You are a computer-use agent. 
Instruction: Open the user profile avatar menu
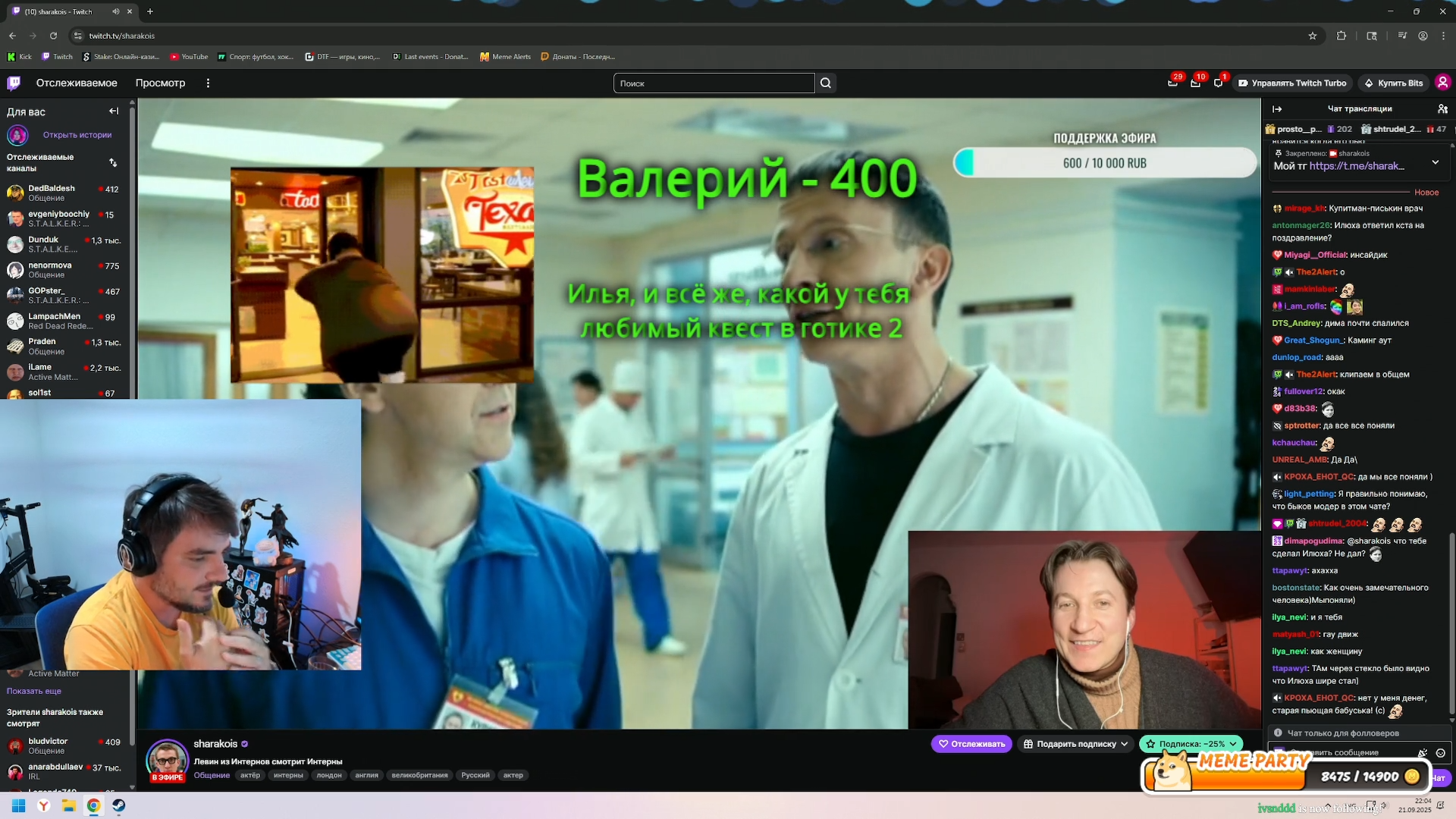pos(1442,83)
